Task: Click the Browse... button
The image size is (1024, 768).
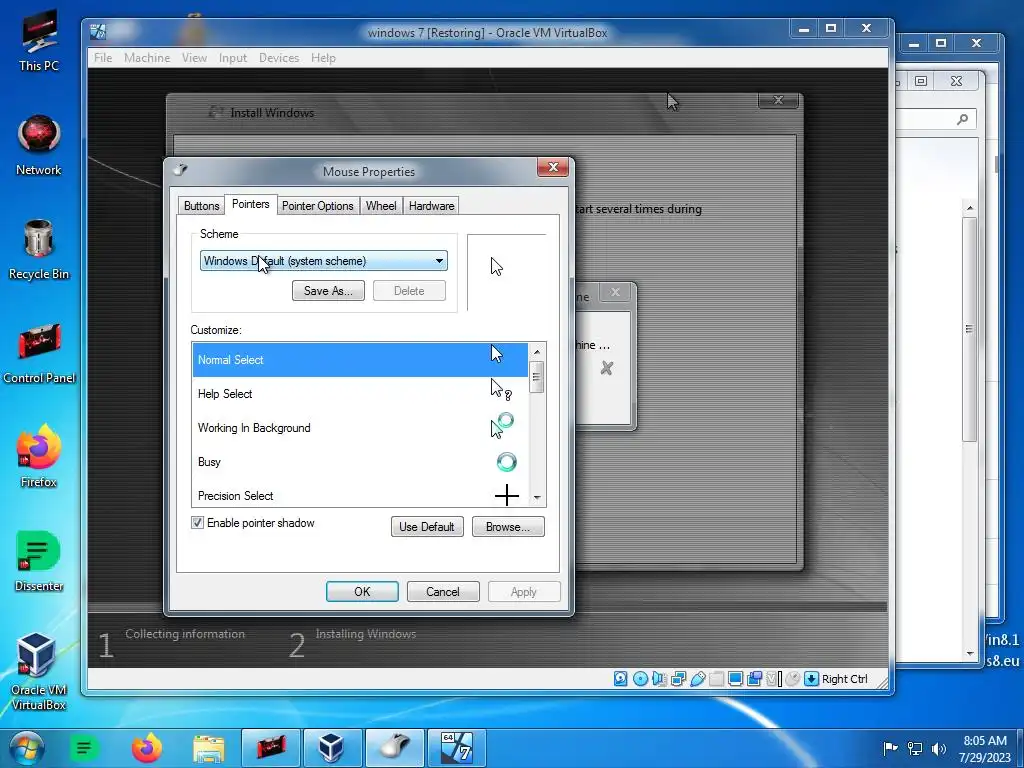Action: (508, 526)
